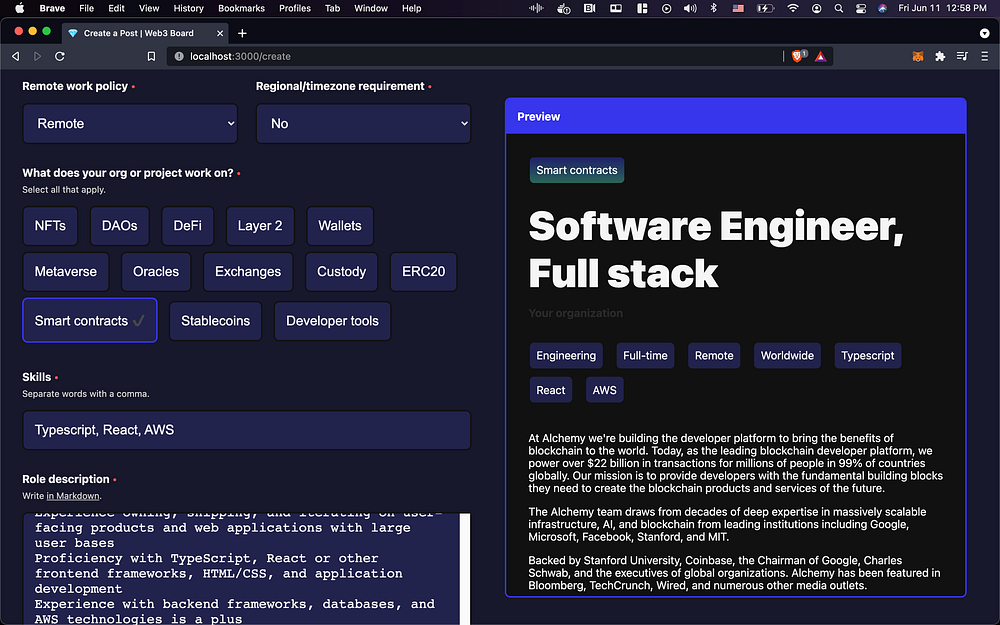Image resolution: width=1000 pixels, height=625 pixels.
Task: Expand the Regional/timezone requirement dropdown
Action: [x=364, y=124]
